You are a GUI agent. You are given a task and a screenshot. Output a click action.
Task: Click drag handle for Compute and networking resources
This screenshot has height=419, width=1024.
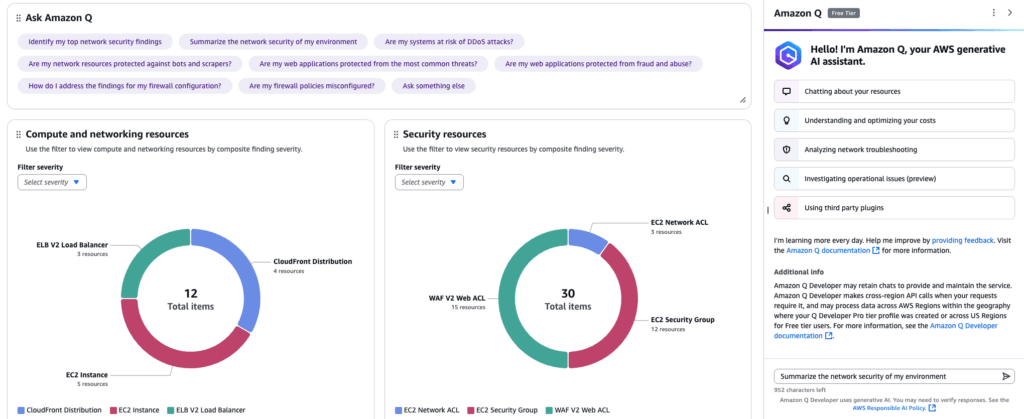click(x=18, y=134)
